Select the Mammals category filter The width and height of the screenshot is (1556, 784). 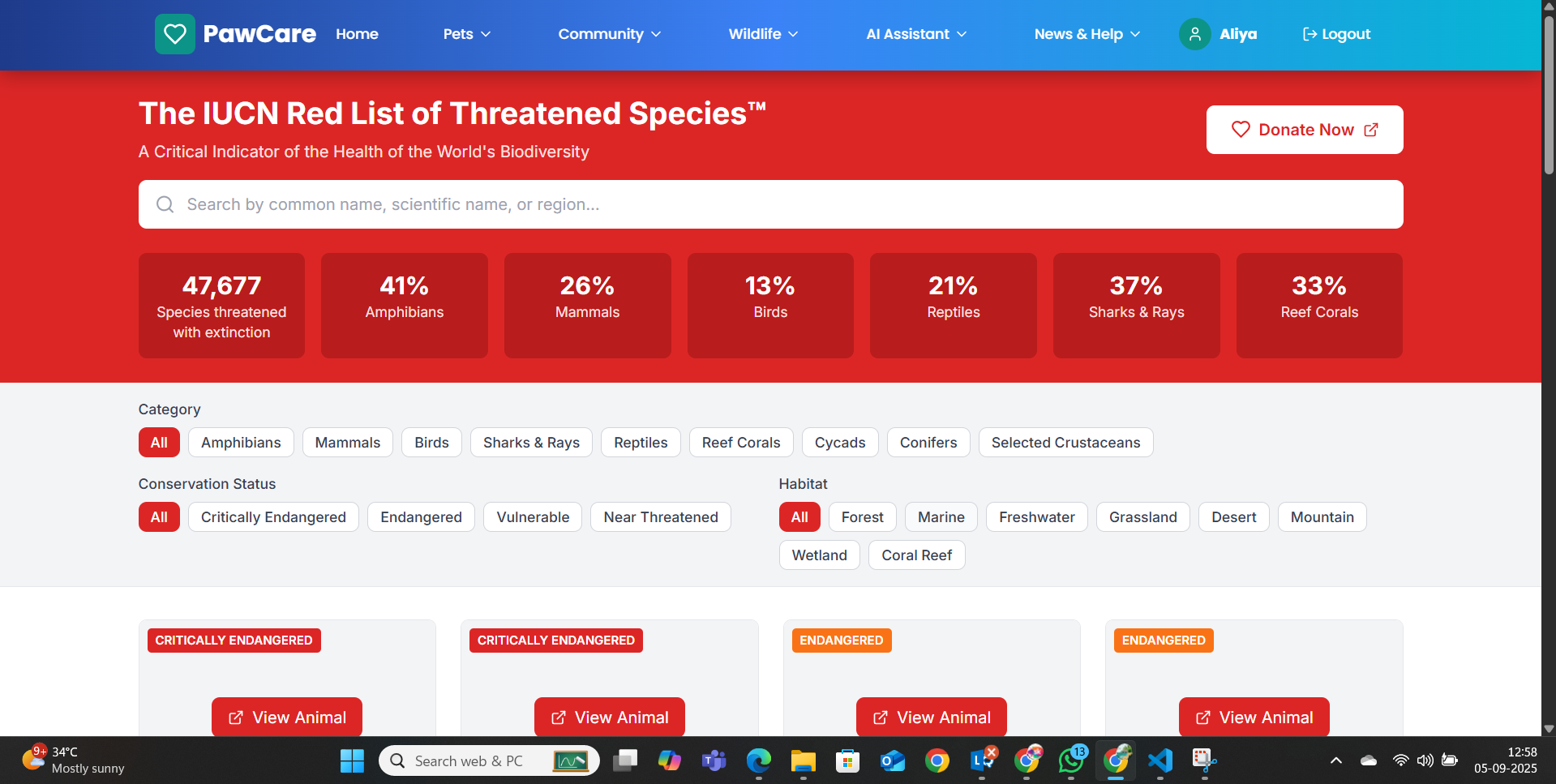[348, 443]
